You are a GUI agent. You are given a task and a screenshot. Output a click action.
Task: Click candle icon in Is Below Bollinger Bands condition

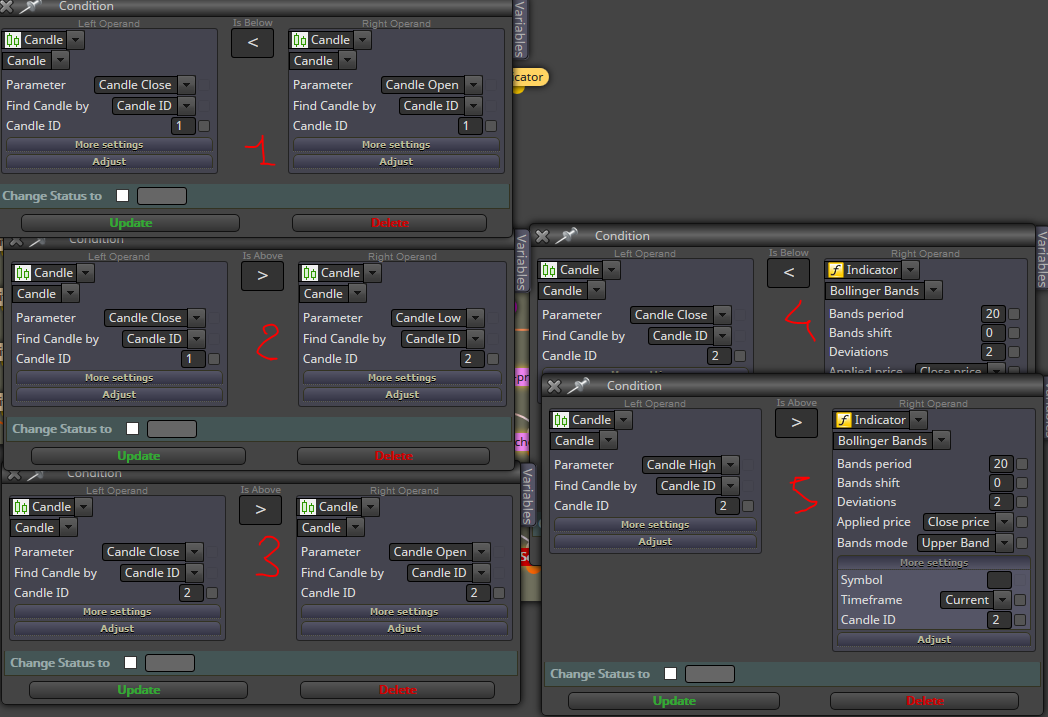click(x=549, y=269)
